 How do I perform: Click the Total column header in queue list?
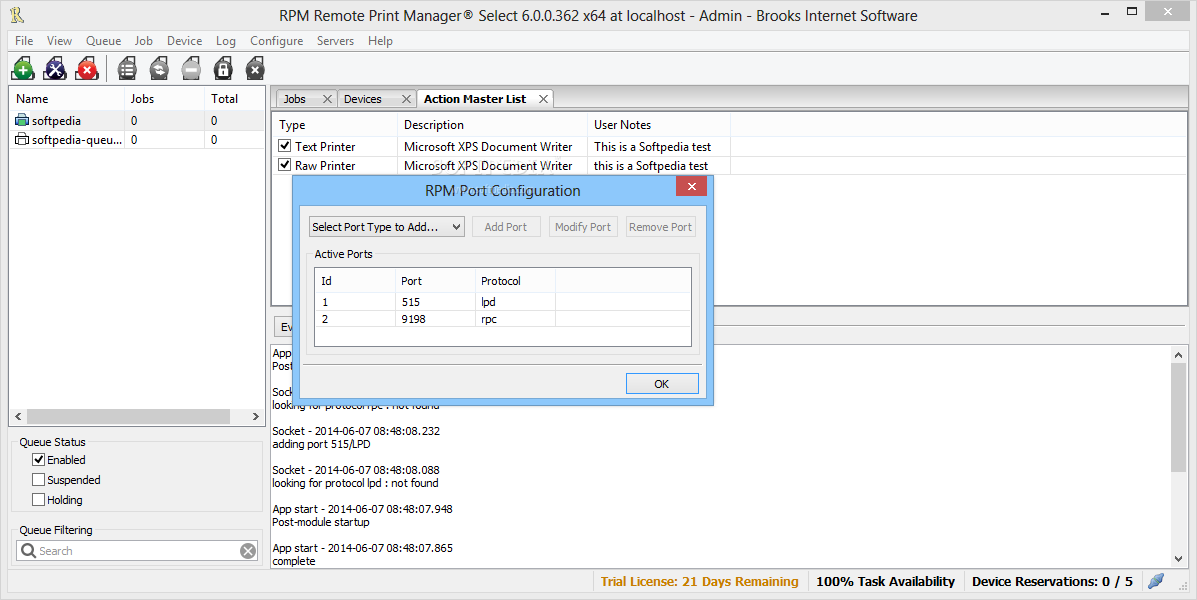click(x=234, y=98)
